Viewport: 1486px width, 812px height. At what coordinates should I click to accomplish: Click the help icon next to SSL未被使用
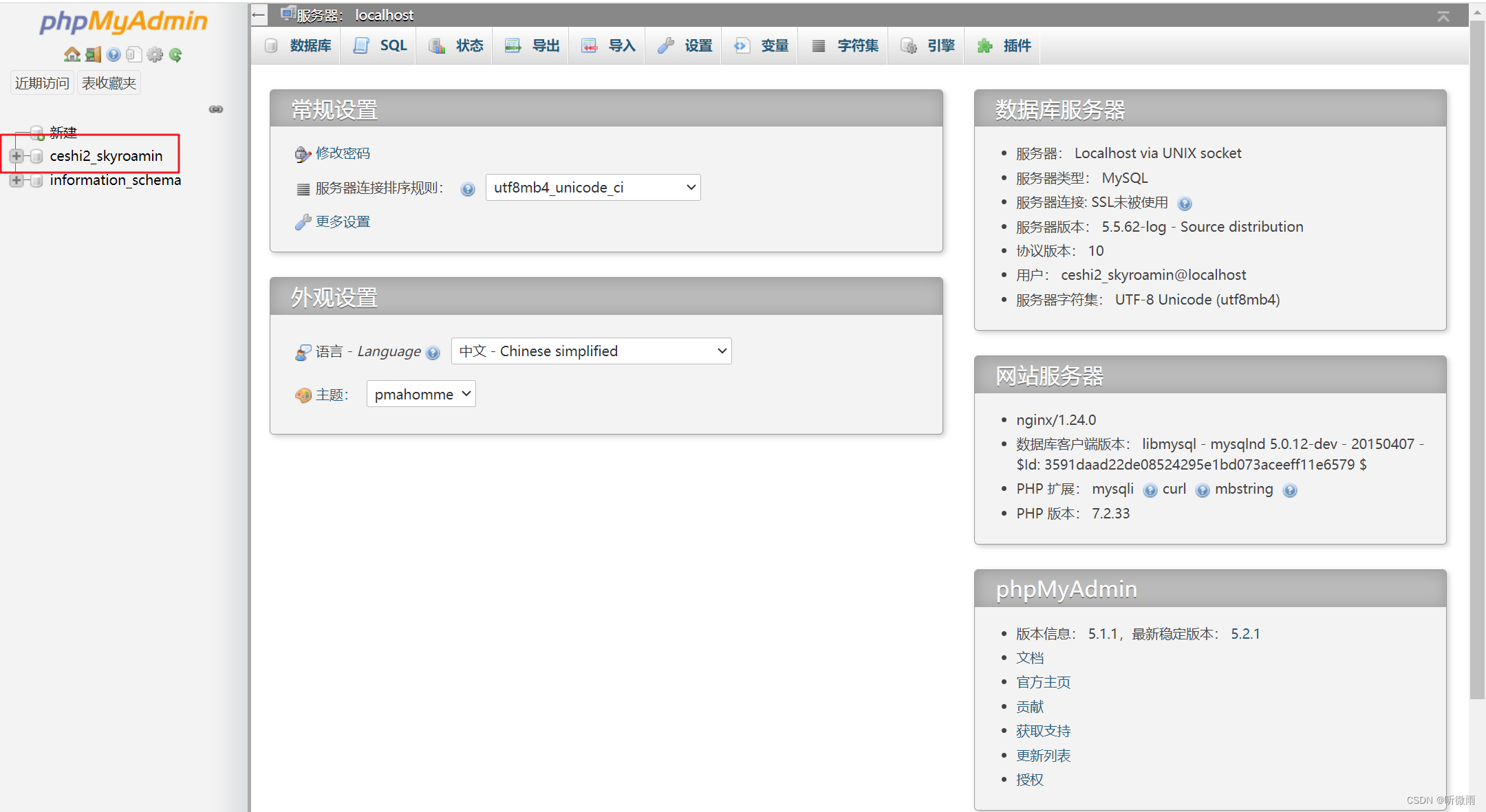1184,204
